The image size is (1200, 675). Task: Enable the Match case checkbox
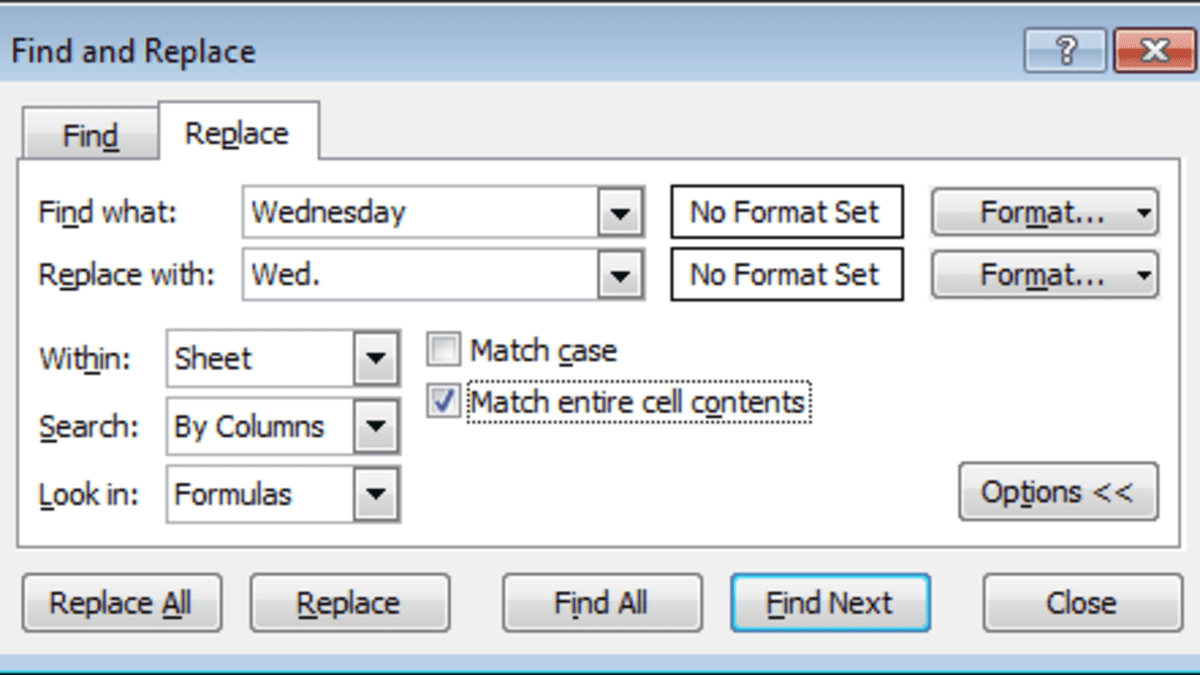point(442,350)
